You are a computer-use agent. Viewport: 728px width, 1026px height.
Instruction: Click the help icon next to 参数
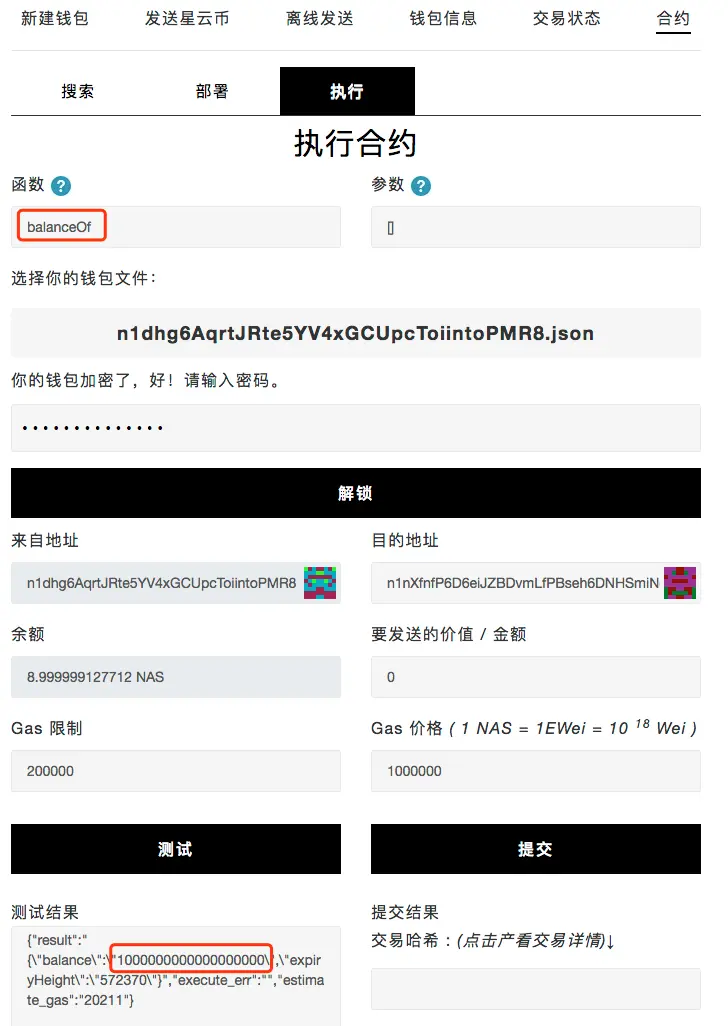(421, 186)
